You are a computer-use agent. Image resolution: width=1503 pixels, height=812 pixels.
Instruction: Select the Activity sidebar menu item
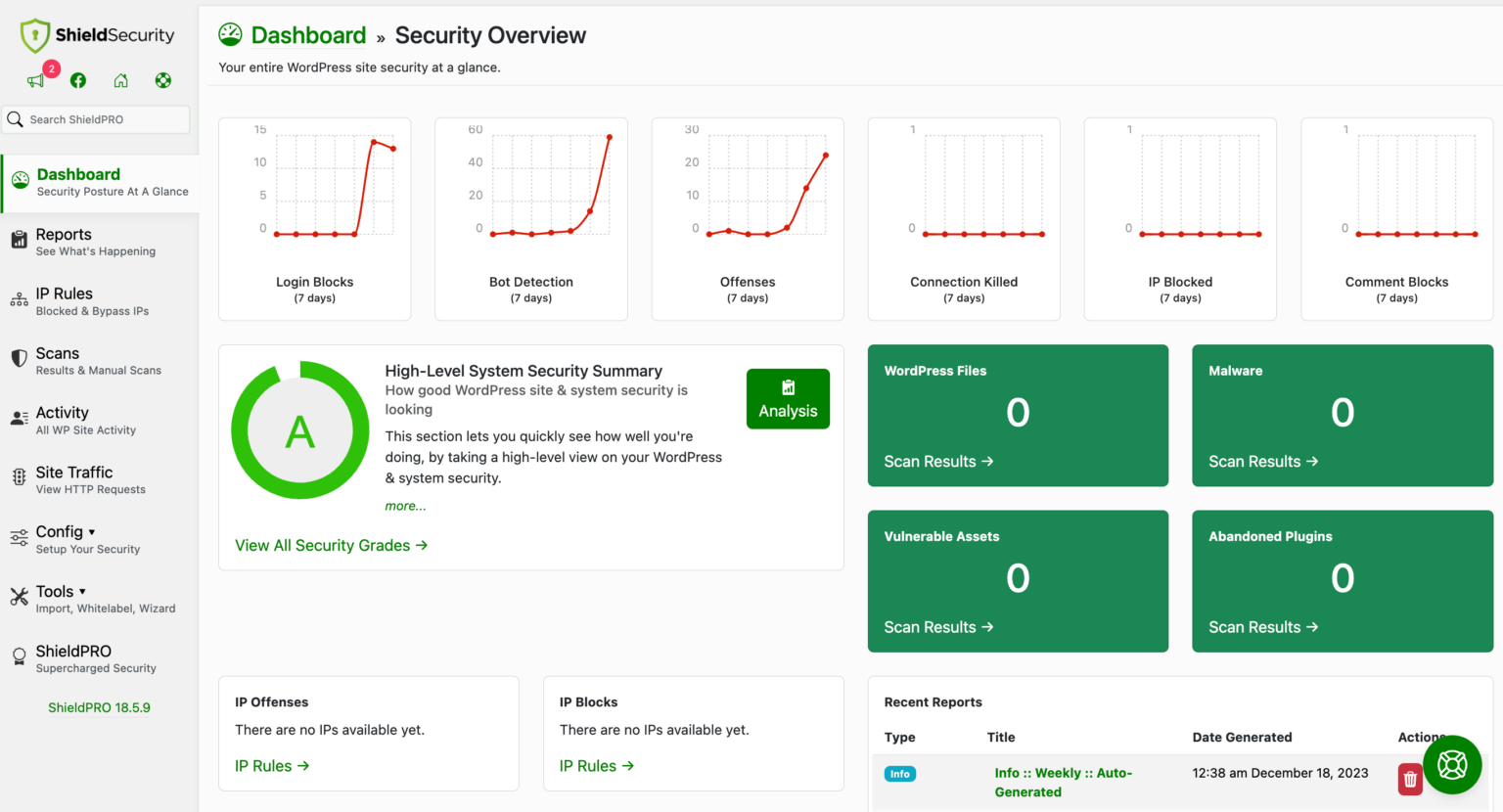tap(61, 412)
